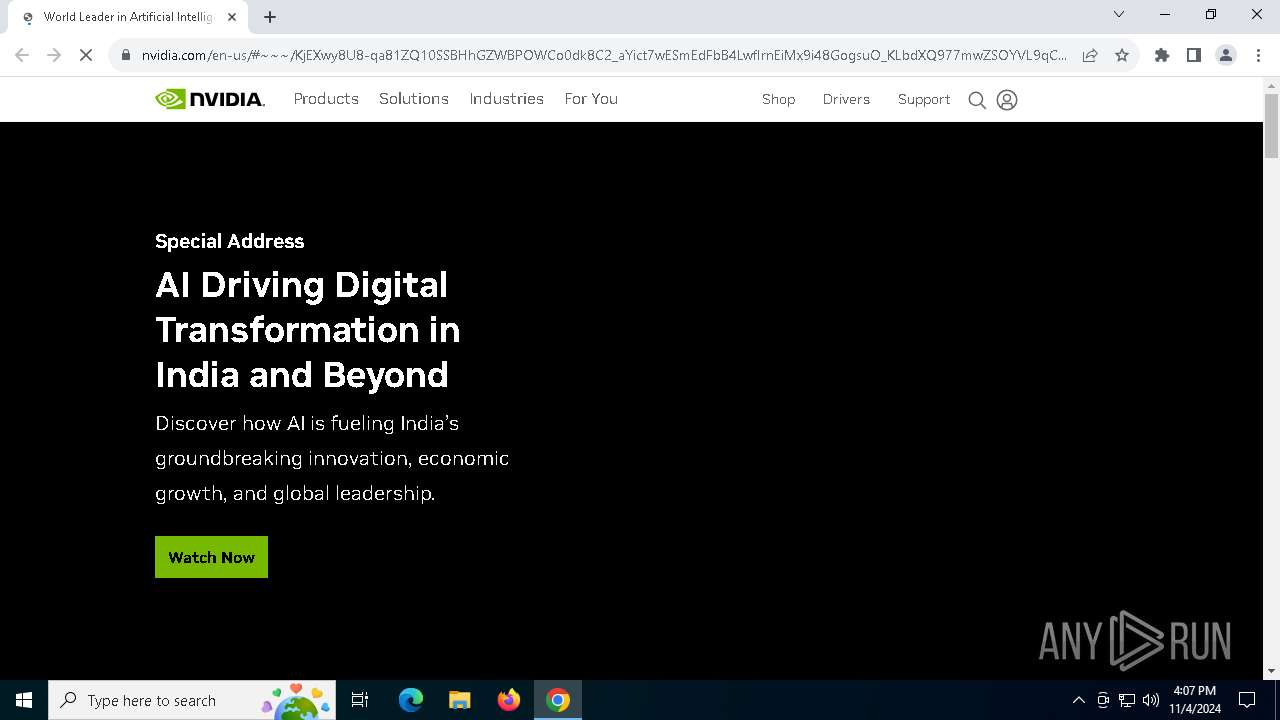Open the site search magnifier icon
This screenshot has width=1280, height=720.
[977, 100]
